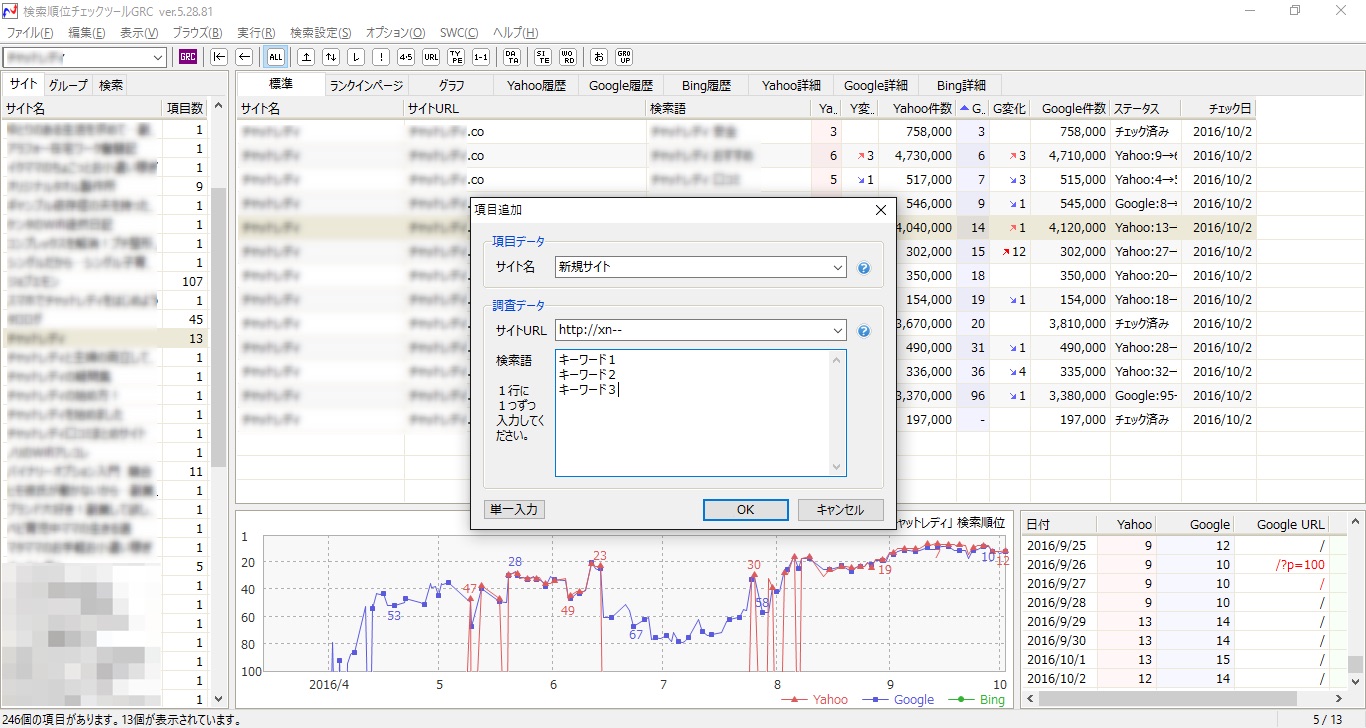The height and width of the screenshot is (728, 1366).
Task: Switch to the Yahoo詳細 tab
Action: pyautogui.click(x=791, y=86)
